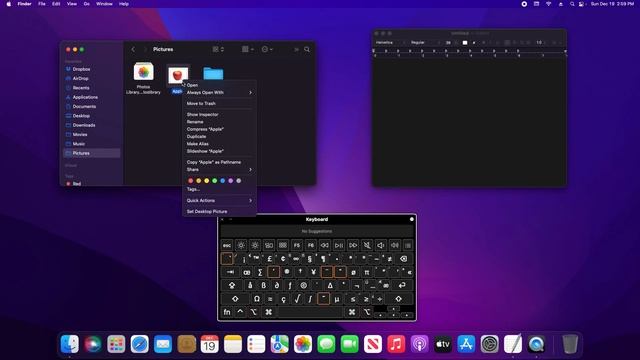
Task: Open the Helvetica font family dropdown in TextEdit
Action: [x=390, y=42]
